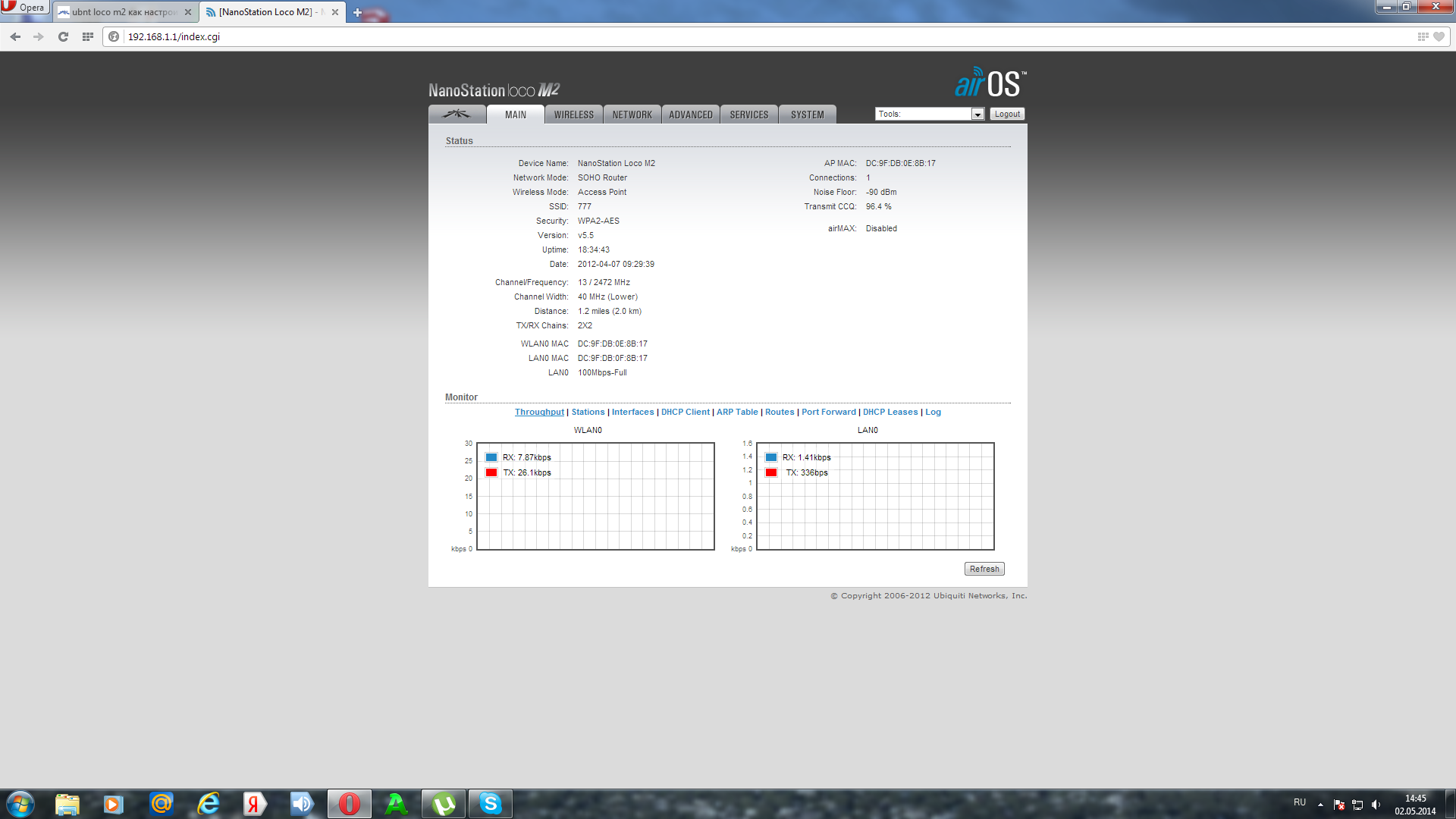The image size is (1456, 819).
Task: Switch to the NETWORK tab
Action: [x=632, y=115]
